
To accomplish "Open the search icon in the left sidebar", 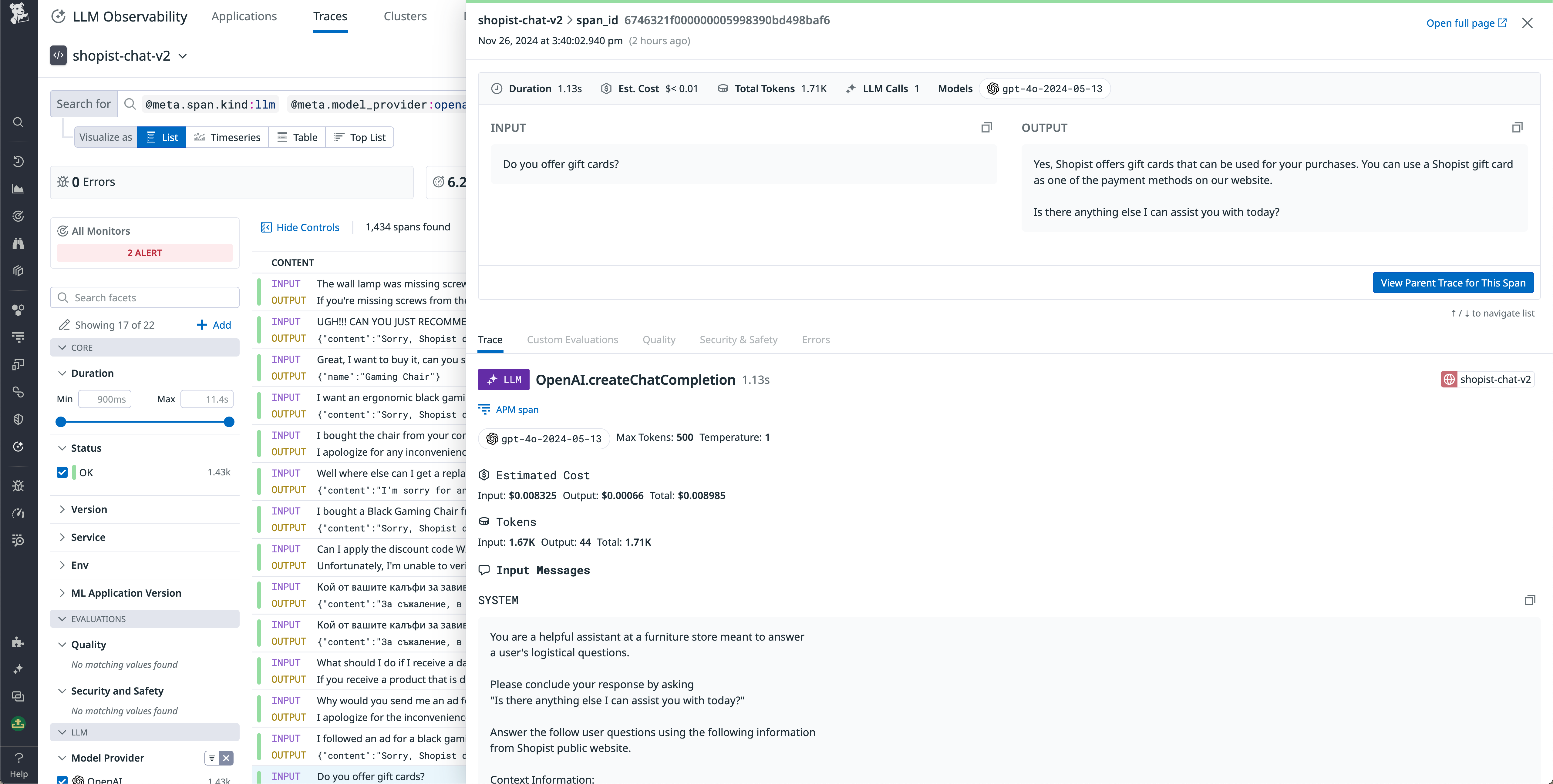I will tap(18, 122).
